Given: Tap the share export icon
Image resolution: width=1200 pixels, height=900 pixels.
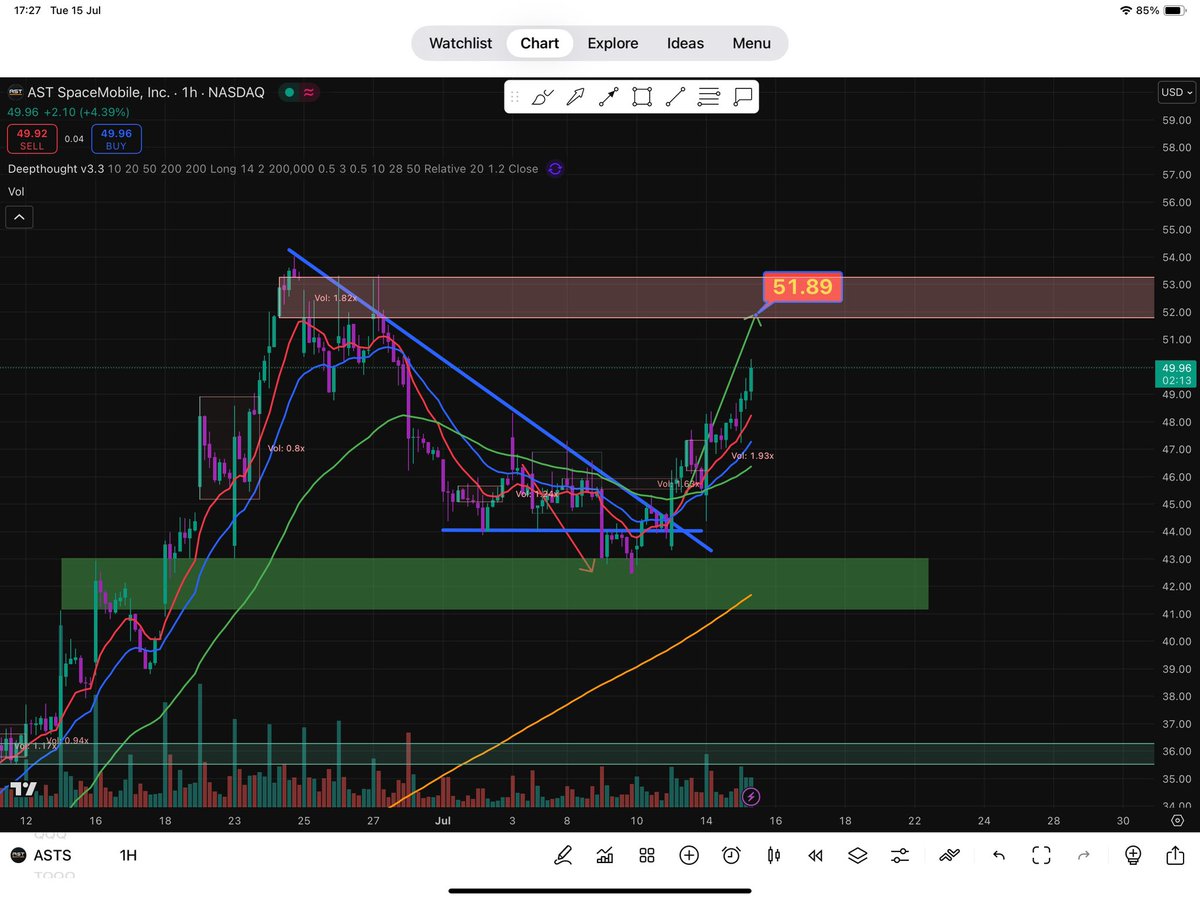Looking at the screenshot, I should (x=1175, y=856).
